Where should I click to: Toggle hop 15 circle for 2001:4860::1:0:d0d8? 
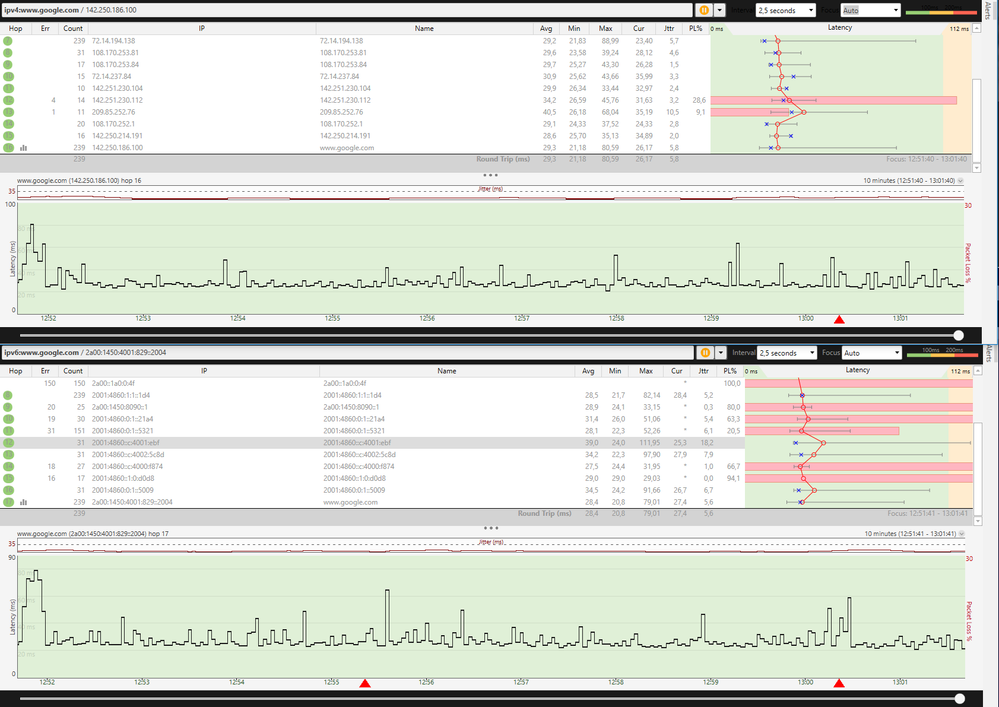click(8, 478)
